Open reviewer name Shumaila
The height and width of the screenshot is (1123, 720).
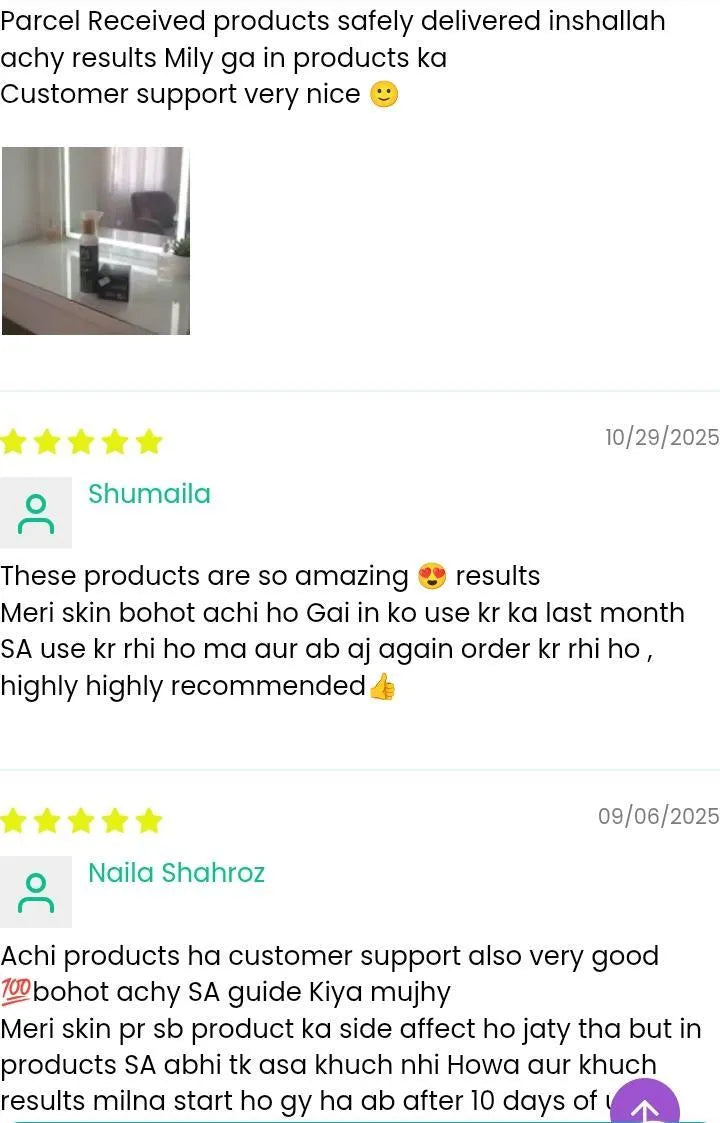(x=149, y=494)
